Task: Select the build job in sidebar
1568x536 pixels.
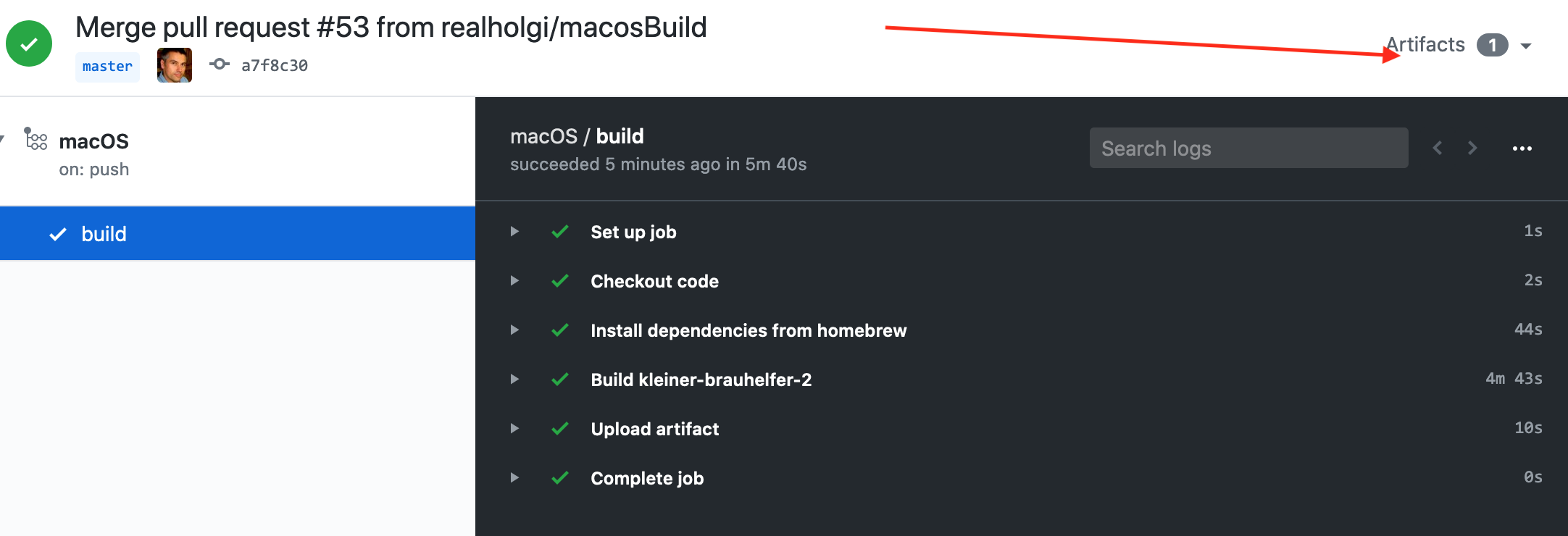Action: point(104,234)
